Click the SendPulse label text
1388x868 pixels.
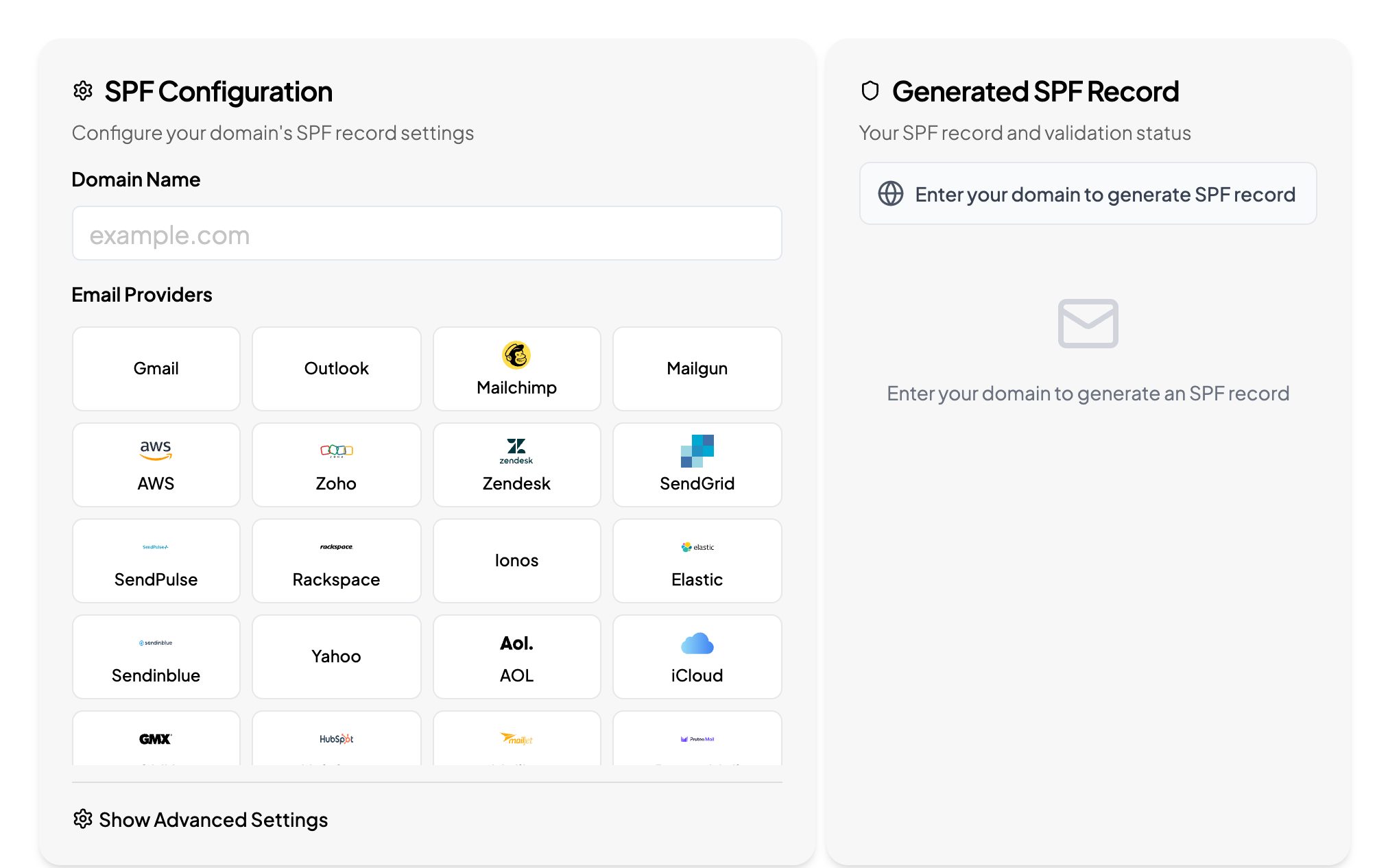coord(156,580)
